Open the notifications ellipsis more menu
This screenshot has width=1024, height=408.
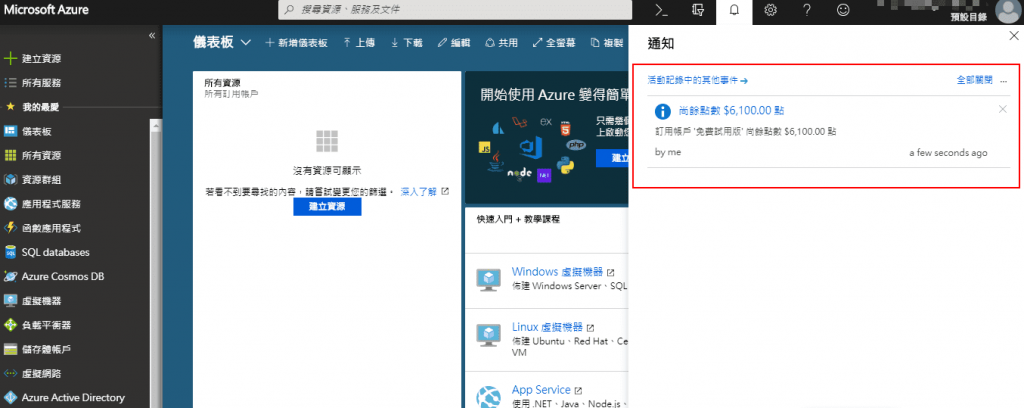click(1004, 80)
